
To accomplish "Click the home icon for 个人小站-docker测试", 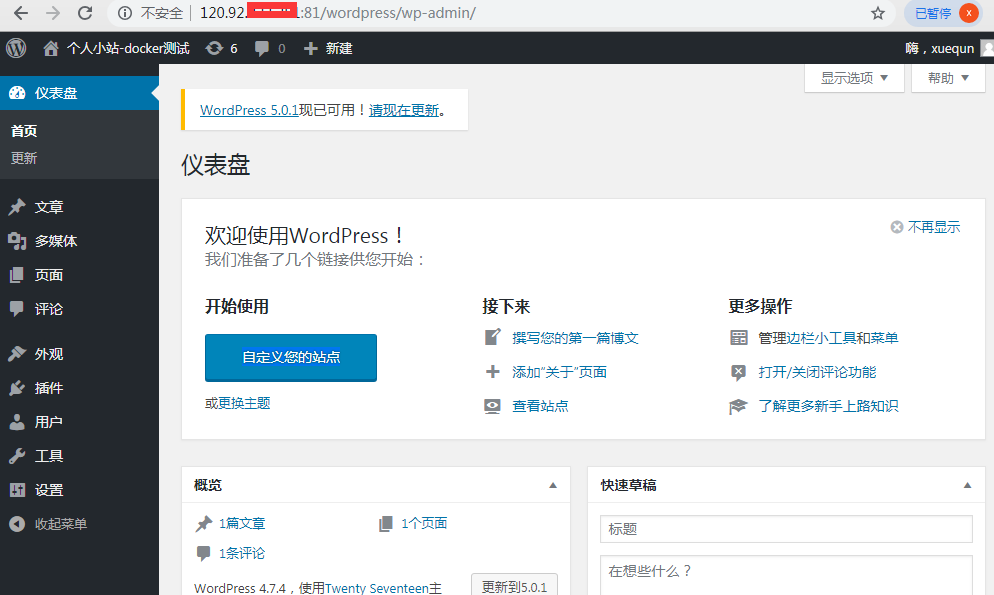I will 51,48.
